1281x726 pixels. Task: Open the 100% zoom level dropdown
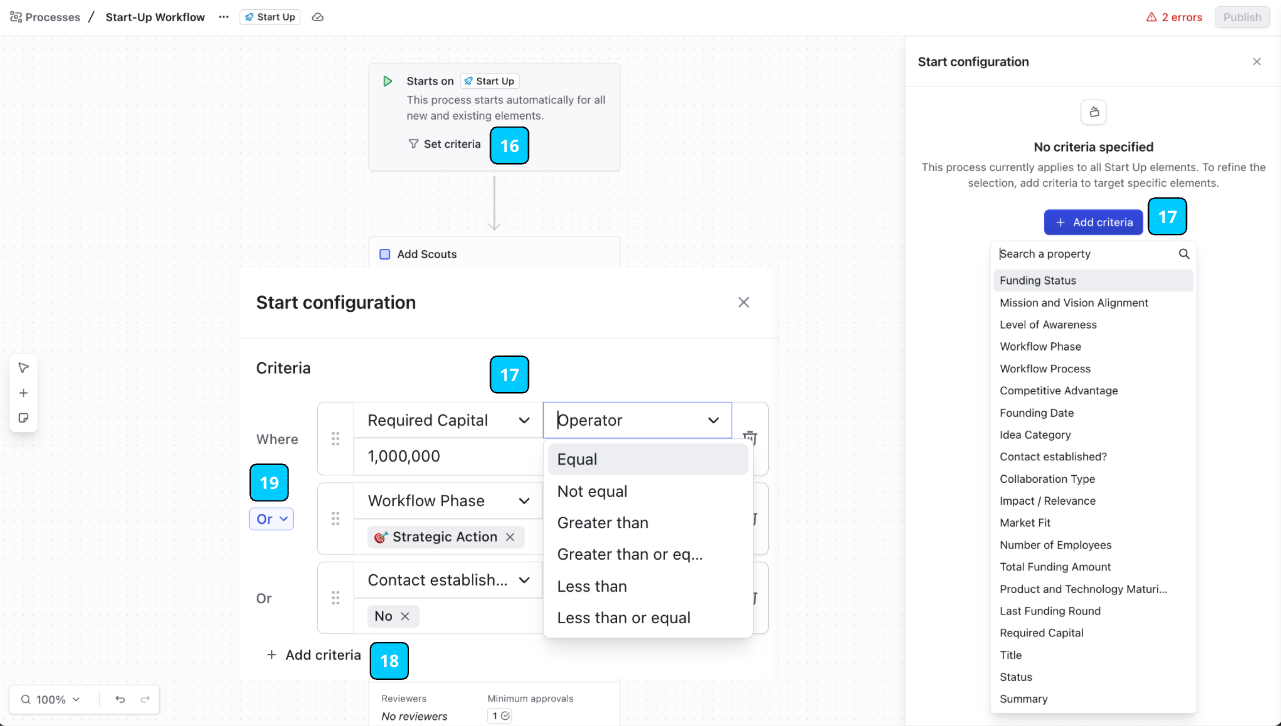(50, 699)
